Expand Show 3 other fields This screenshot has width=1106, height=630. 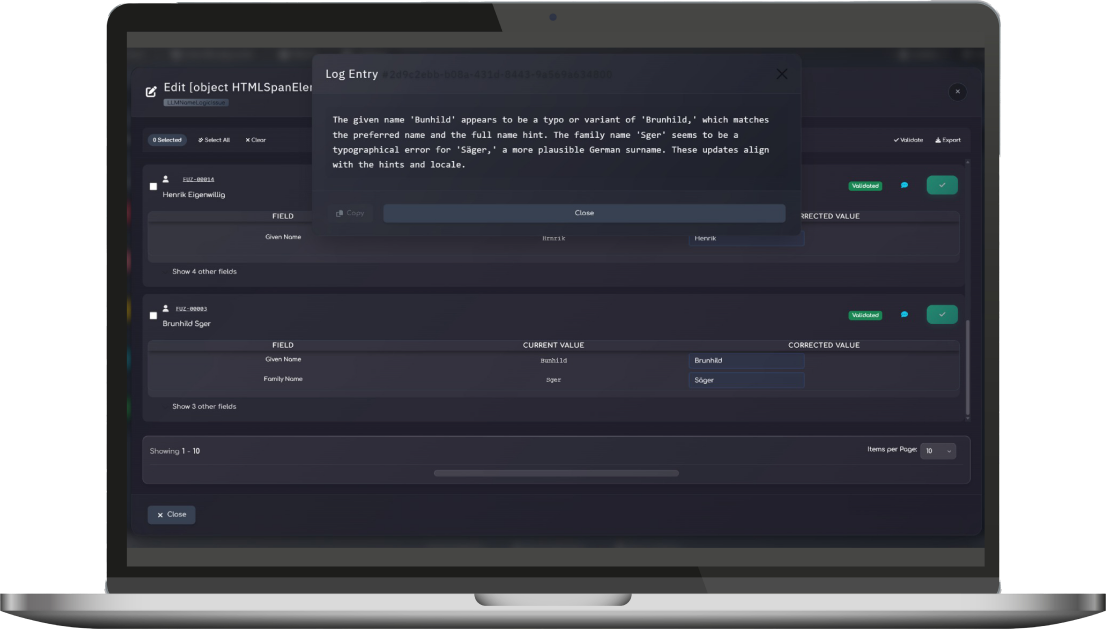205,407
